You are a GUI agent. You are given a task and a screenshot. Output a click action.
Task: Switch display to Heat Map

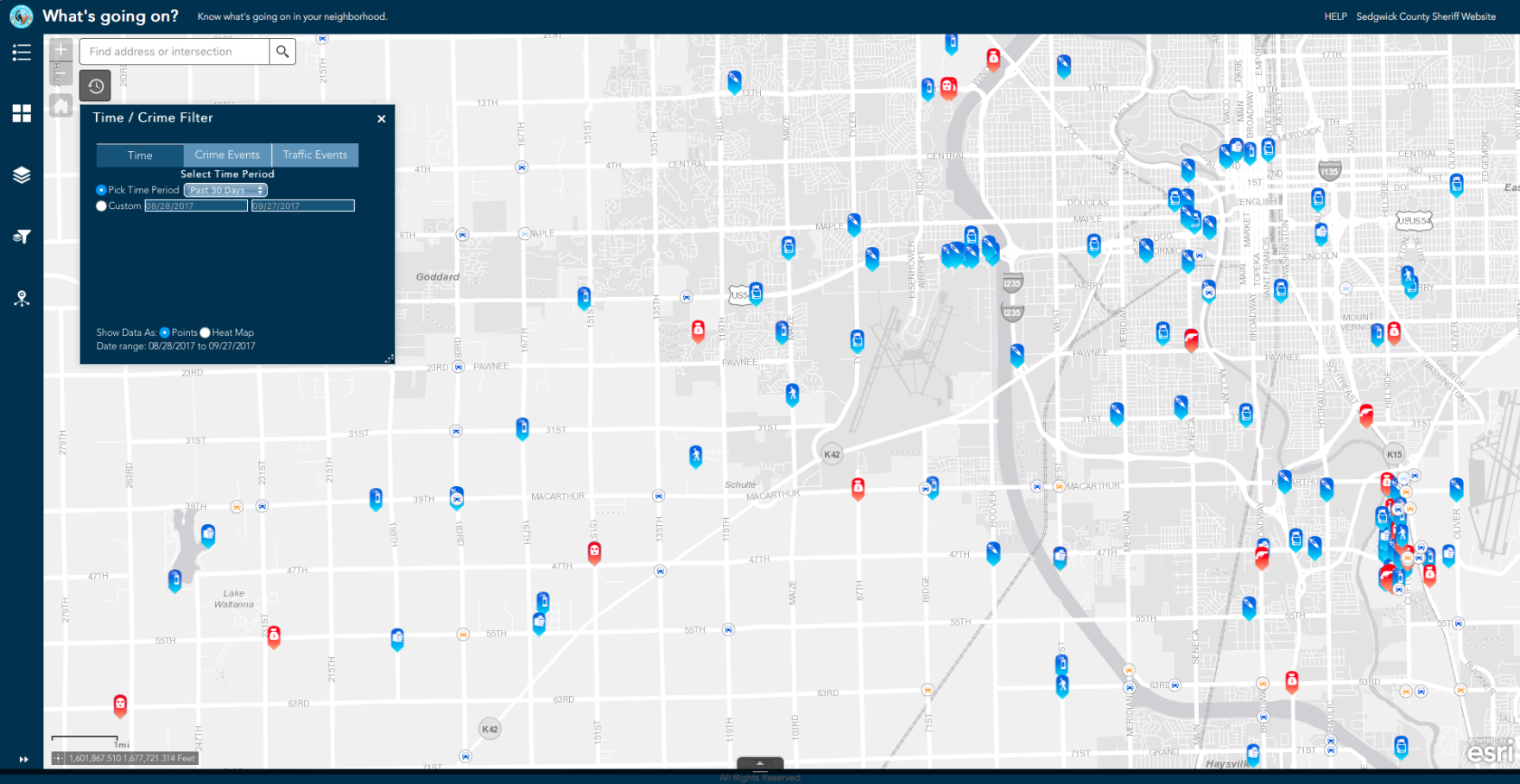tap(205, 332)
